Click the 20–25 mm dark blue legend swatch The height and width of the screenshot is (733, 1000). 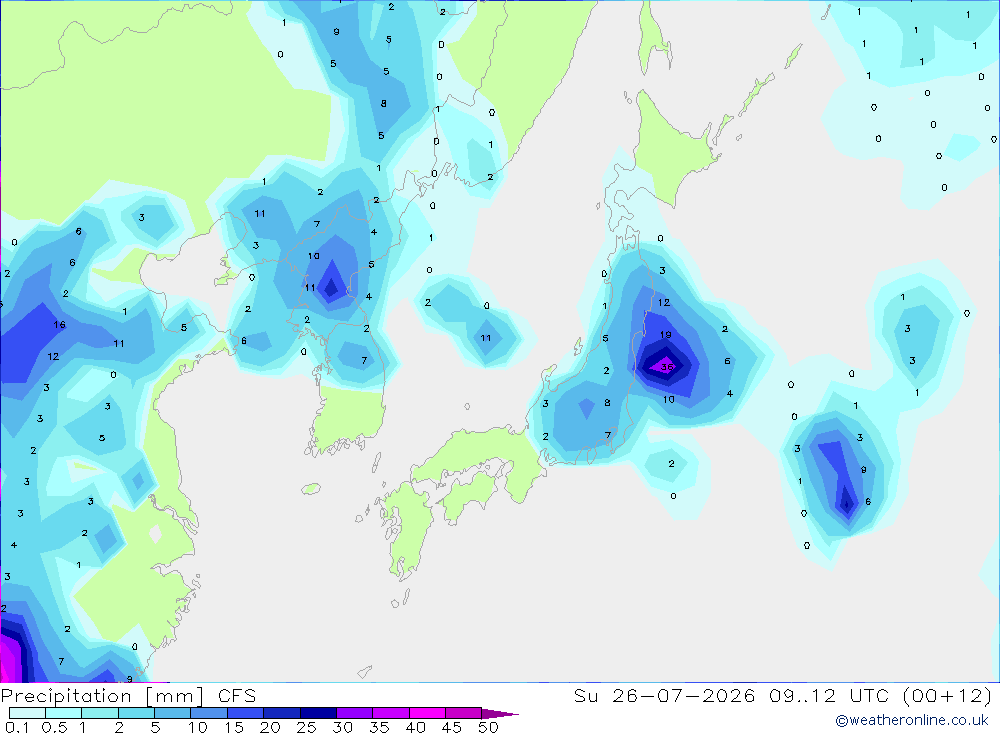click(x=282, y=713)
